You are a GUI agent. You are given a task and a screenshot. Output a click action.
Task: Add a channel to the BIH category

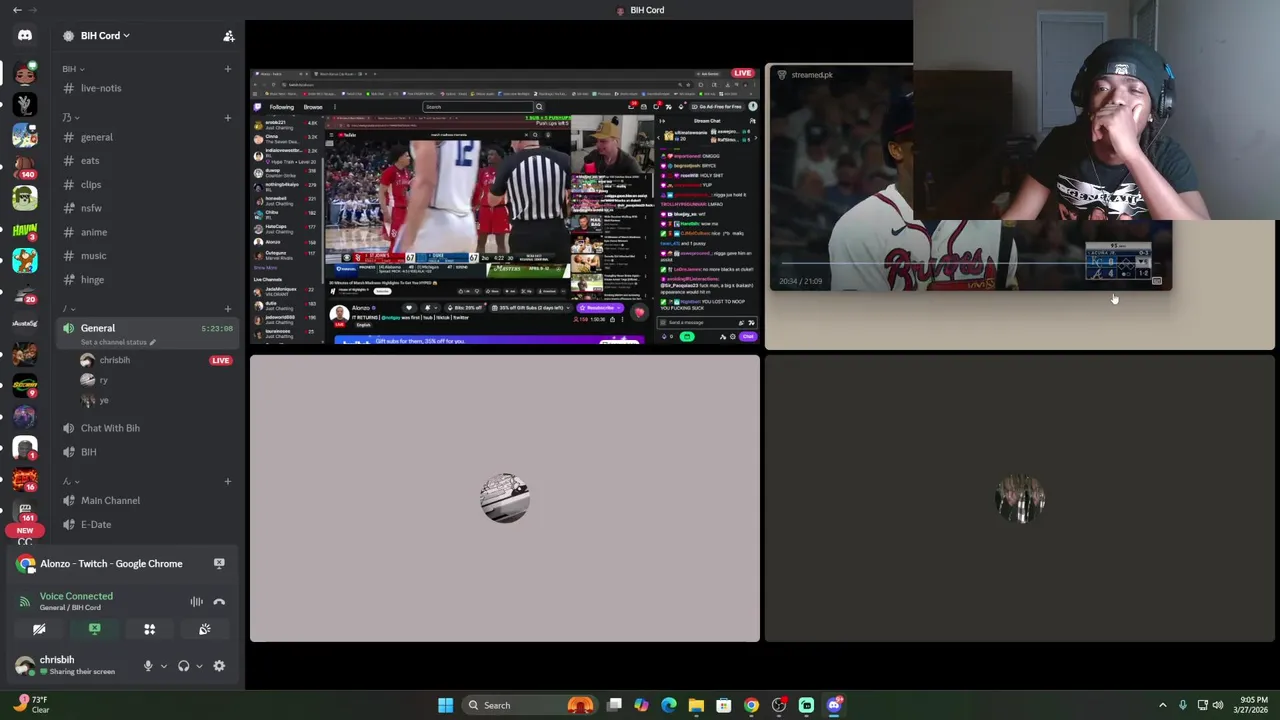[227, 69]
